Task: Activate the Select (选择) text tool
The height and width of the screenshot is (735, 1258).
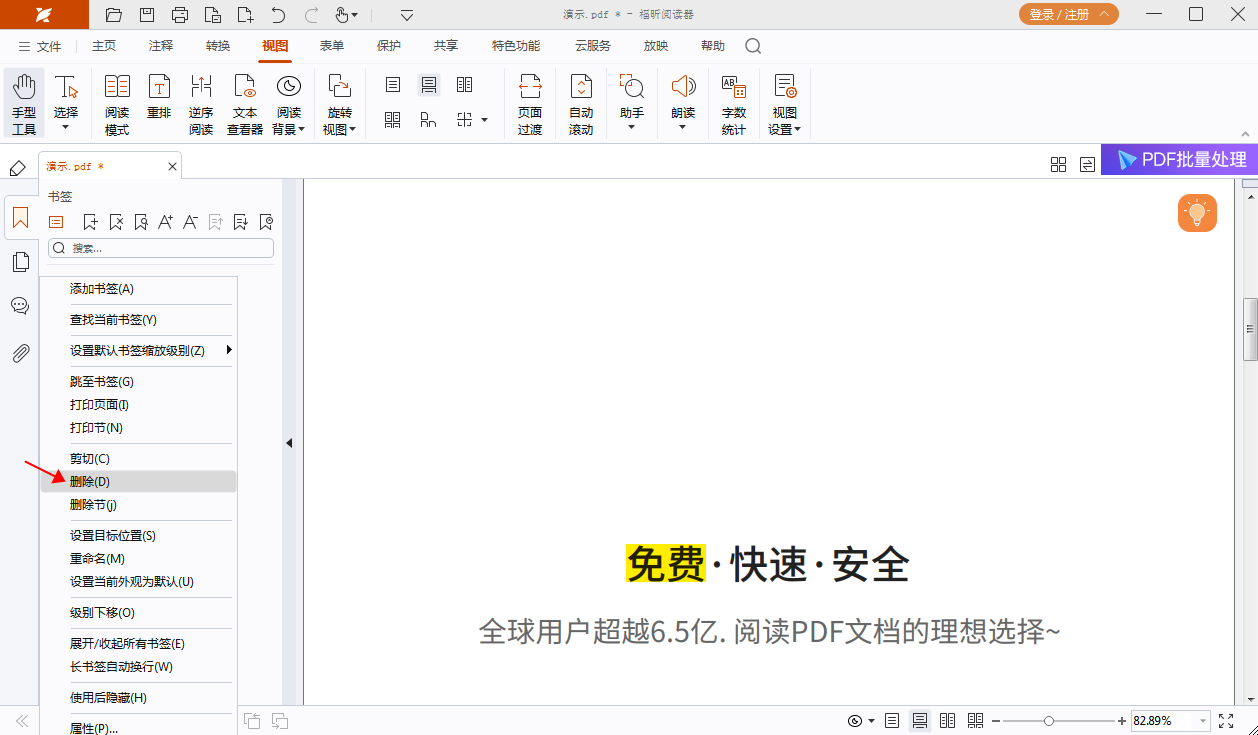Action: 66,103
